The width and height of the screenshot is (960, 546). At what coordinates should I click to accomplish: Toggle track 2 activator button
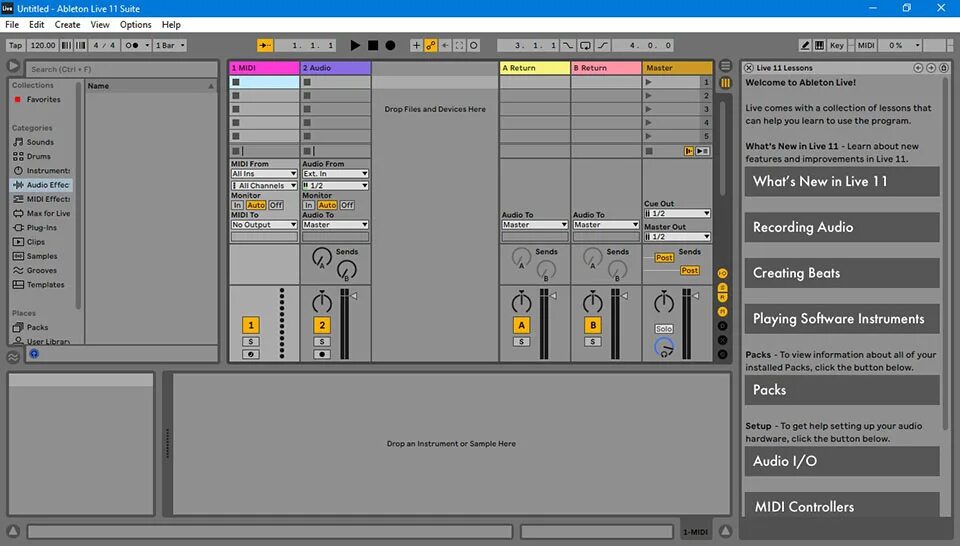pyautogui.click(x=322, y=325)
